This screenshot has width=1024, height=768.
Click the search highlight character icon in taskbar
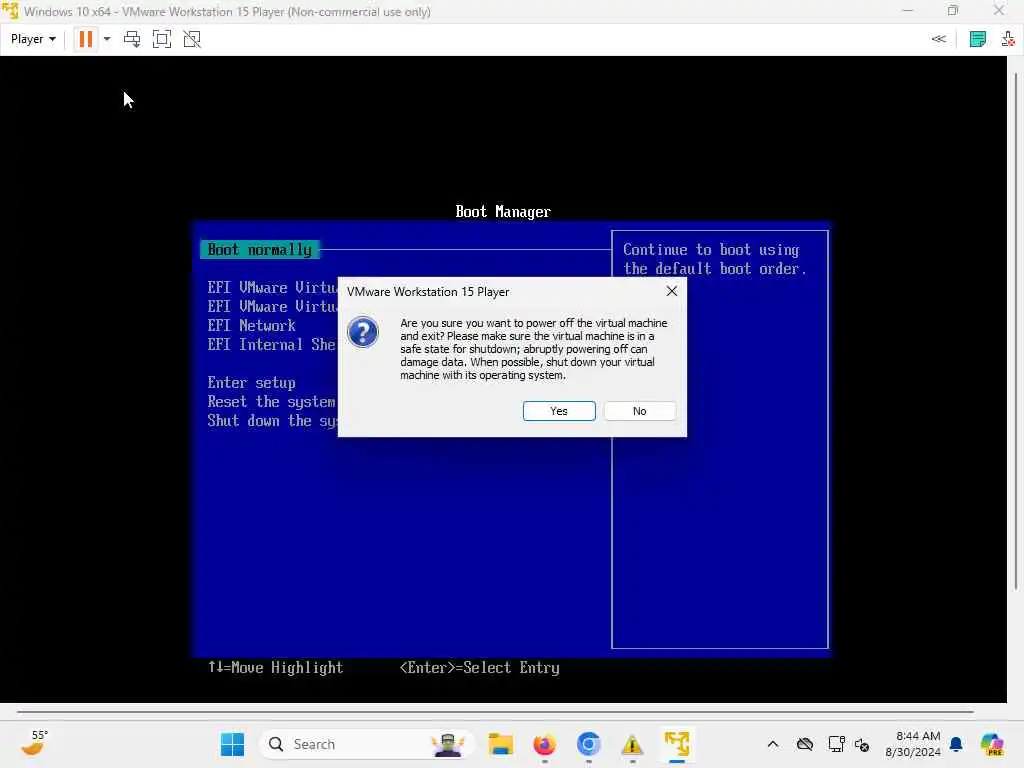click(x=448, y=744)
